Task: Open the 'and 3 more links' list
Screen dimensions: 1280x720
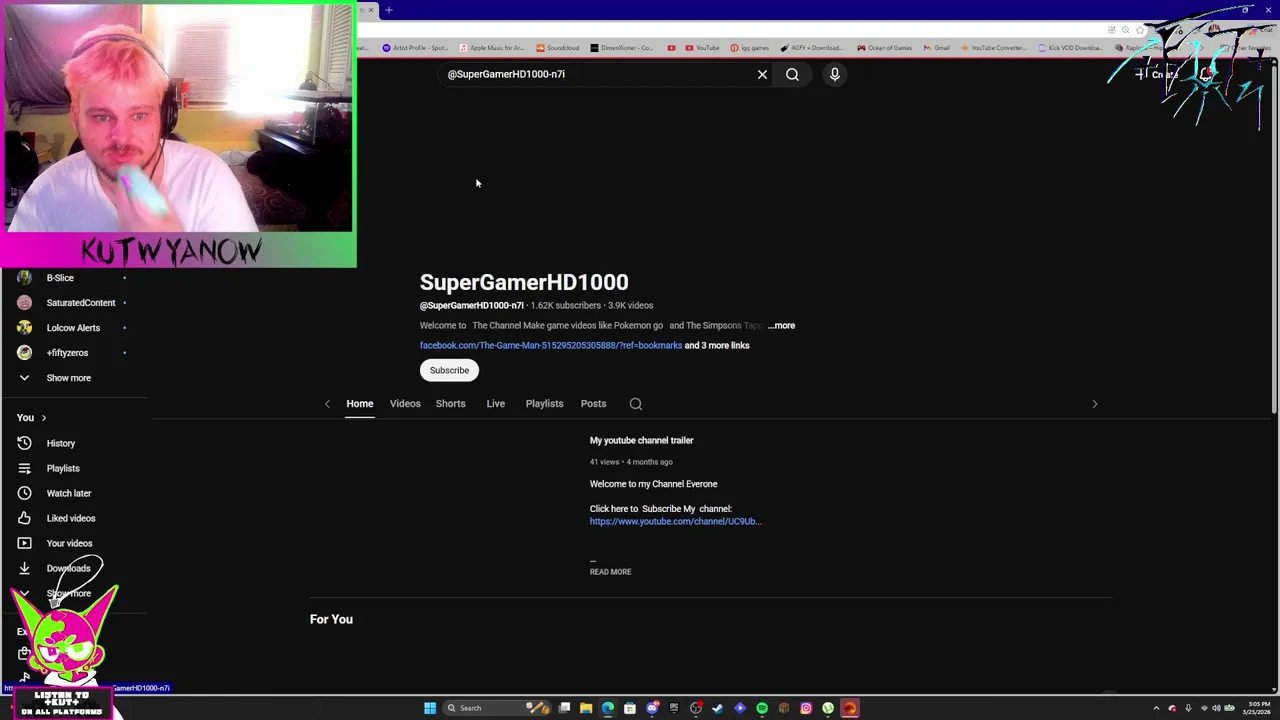Action: [717, 345]
